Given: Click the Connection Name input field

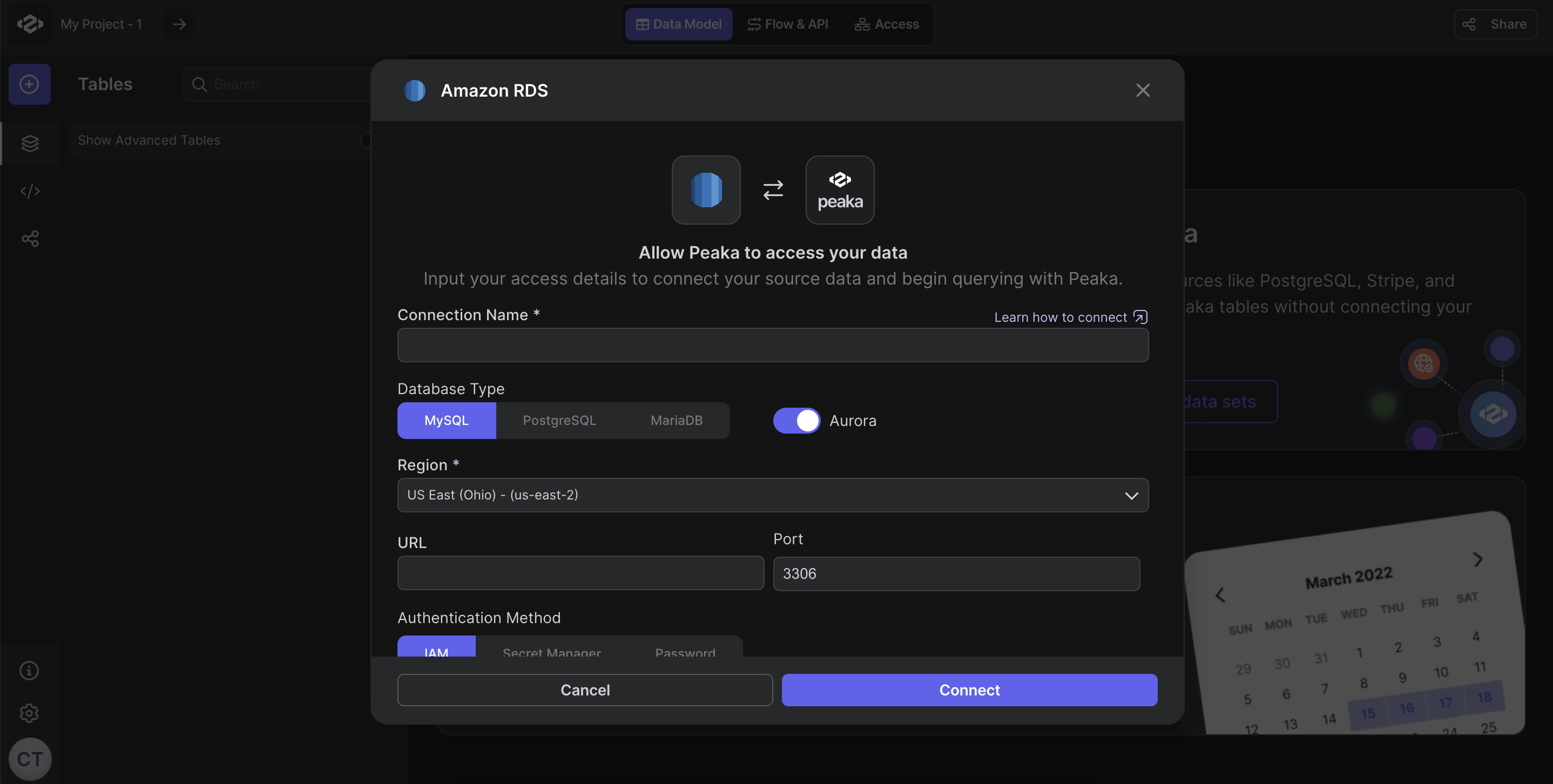Looking at the screenshot, I should click(x=773, y=344).
